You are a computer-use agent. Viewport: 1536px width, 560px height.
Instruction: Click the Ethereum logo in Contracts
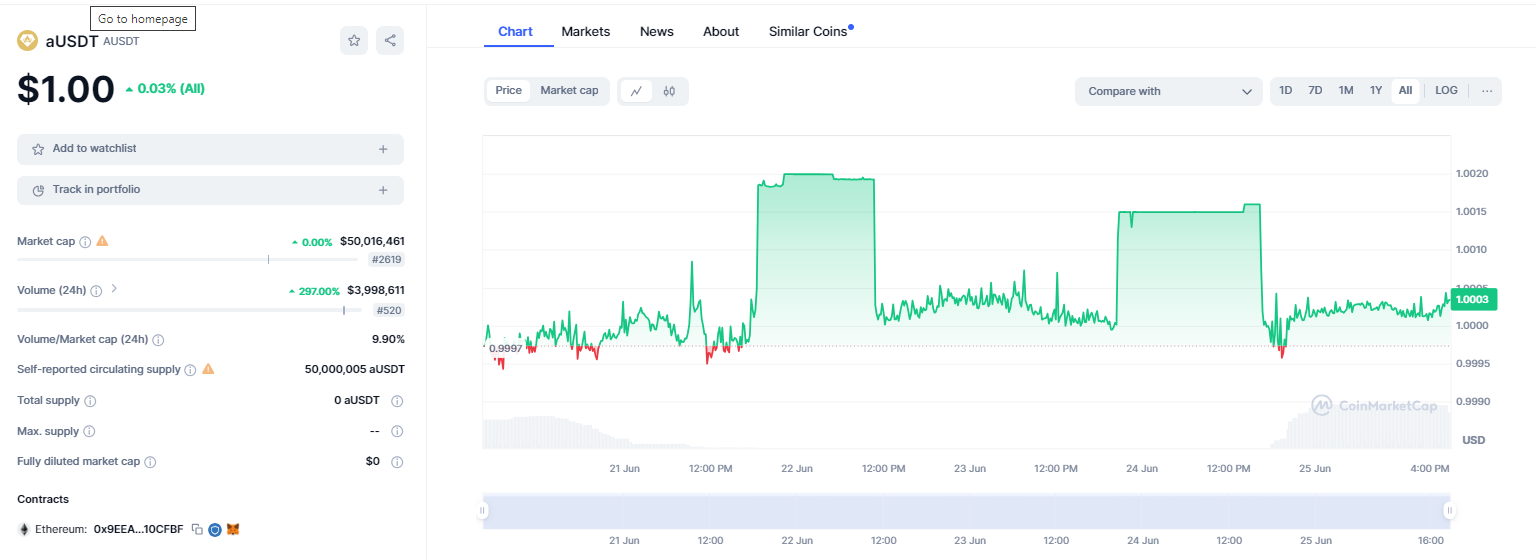pyautogui.click(x=24, y=529)
